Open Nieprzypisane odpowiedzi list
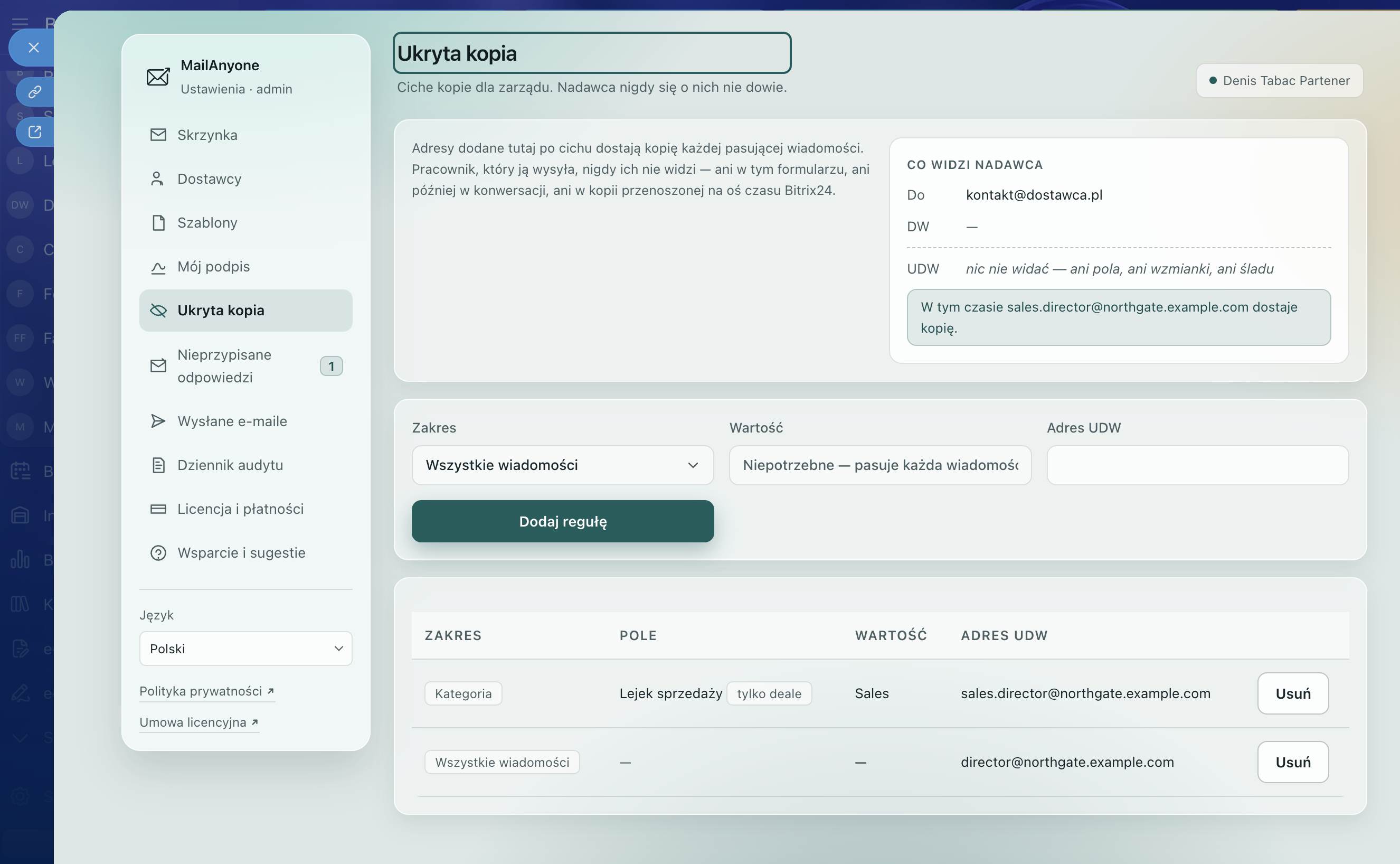 245,365
